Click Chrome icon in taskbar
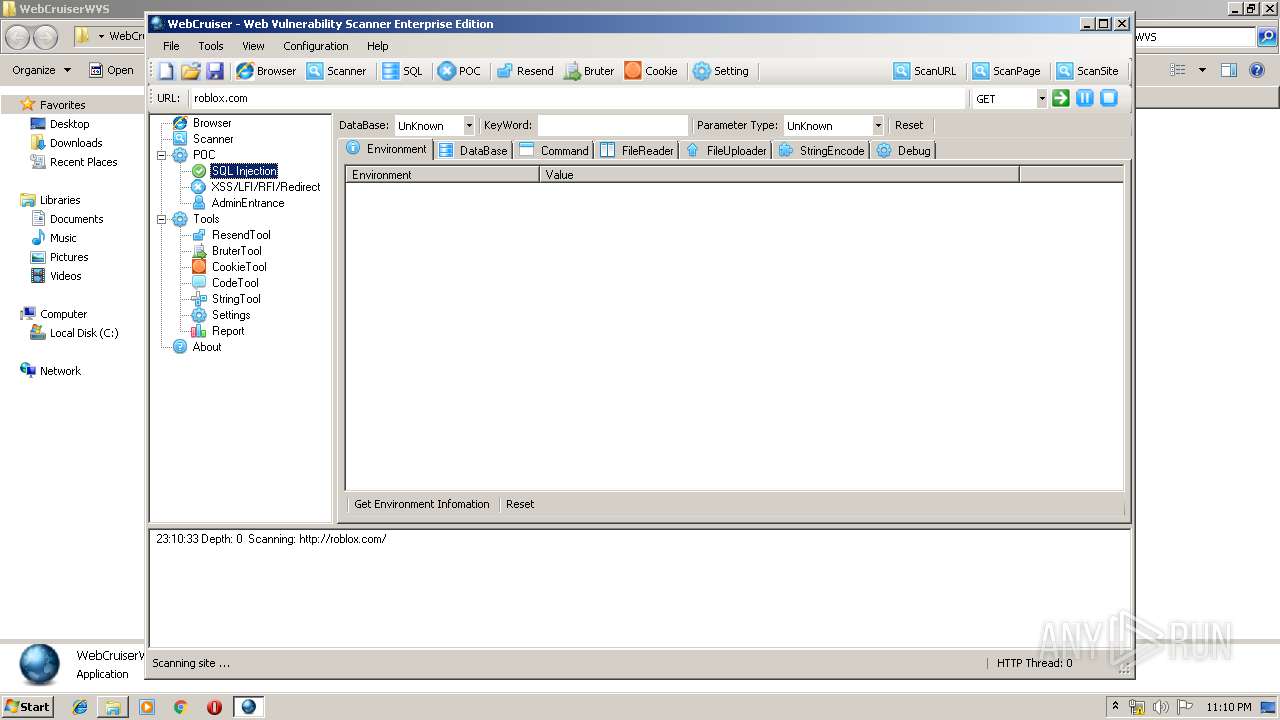The width and height of the screenshot is (1280, 720). [x=180, y=707]
